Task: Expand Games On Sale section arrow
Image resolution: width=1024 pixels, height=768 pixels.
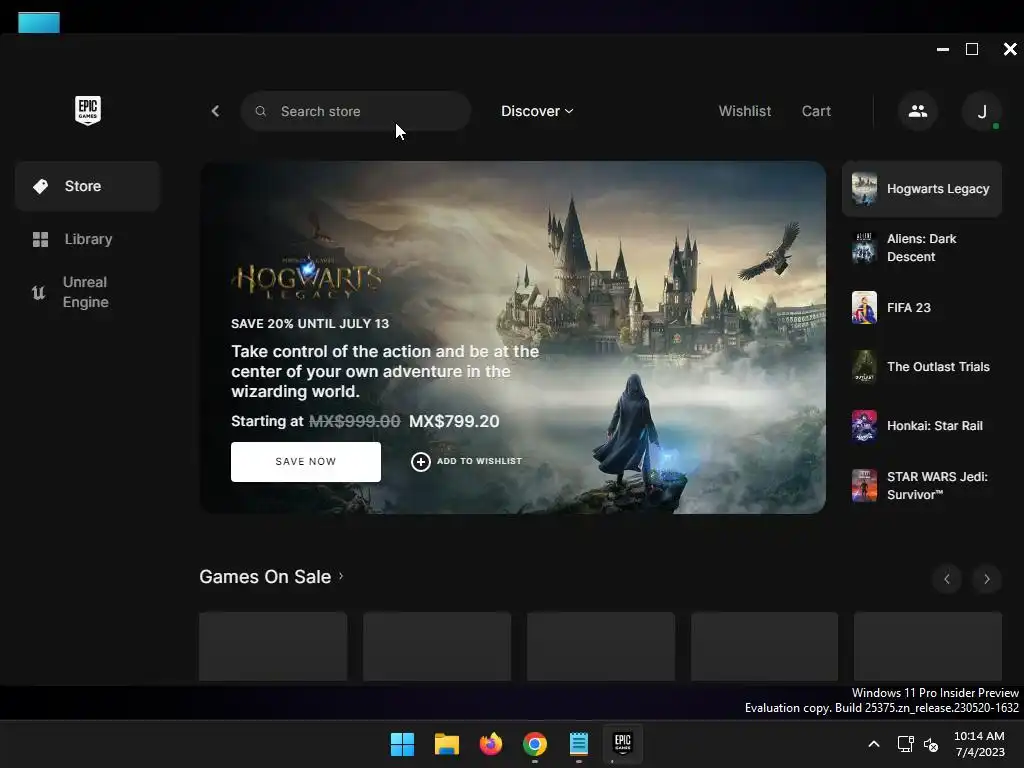Action: pyautogui.click(x=341, y=577)
